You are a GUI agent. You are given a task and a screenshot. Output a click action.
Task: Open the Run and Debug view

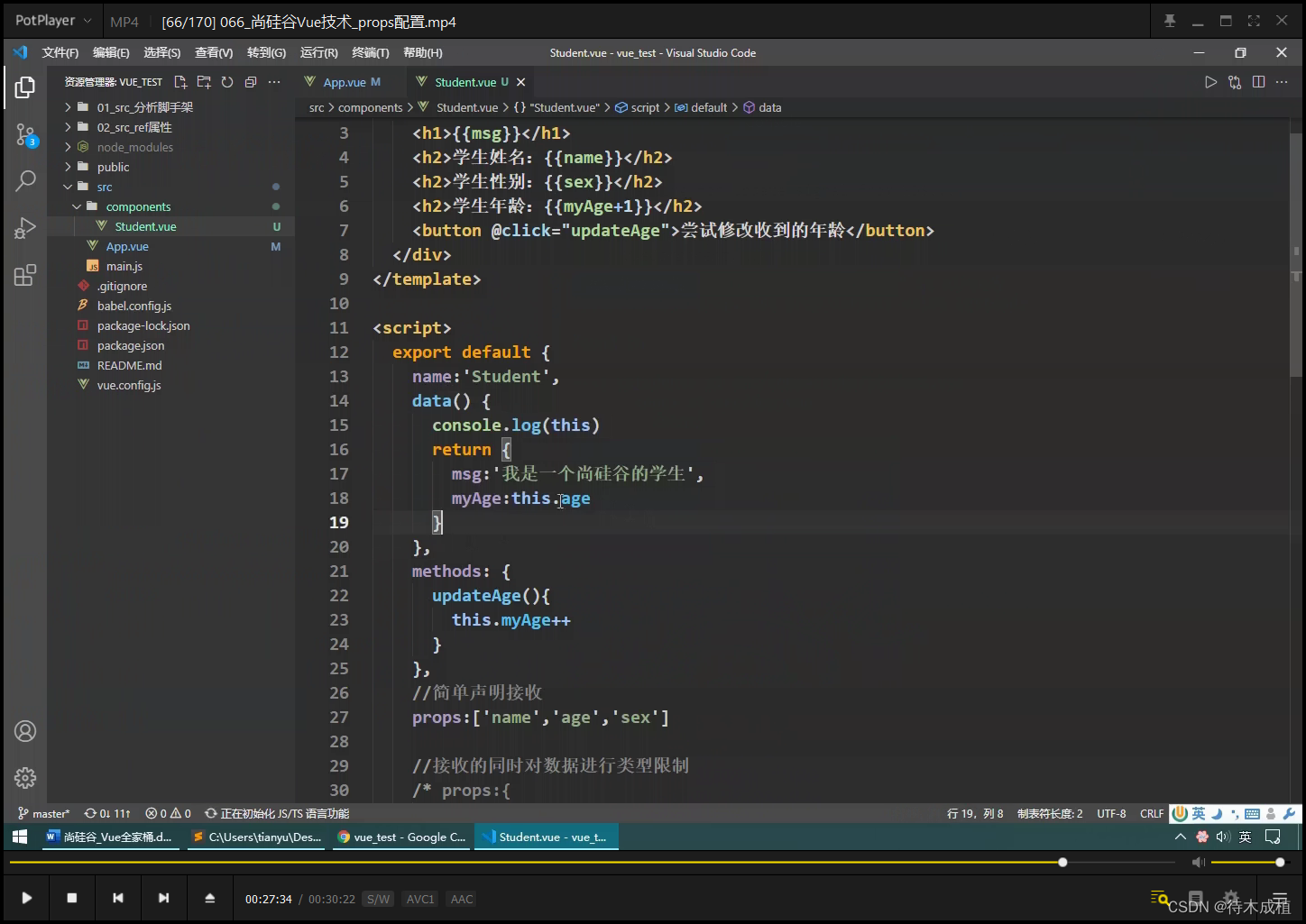(x=25, y=227)
